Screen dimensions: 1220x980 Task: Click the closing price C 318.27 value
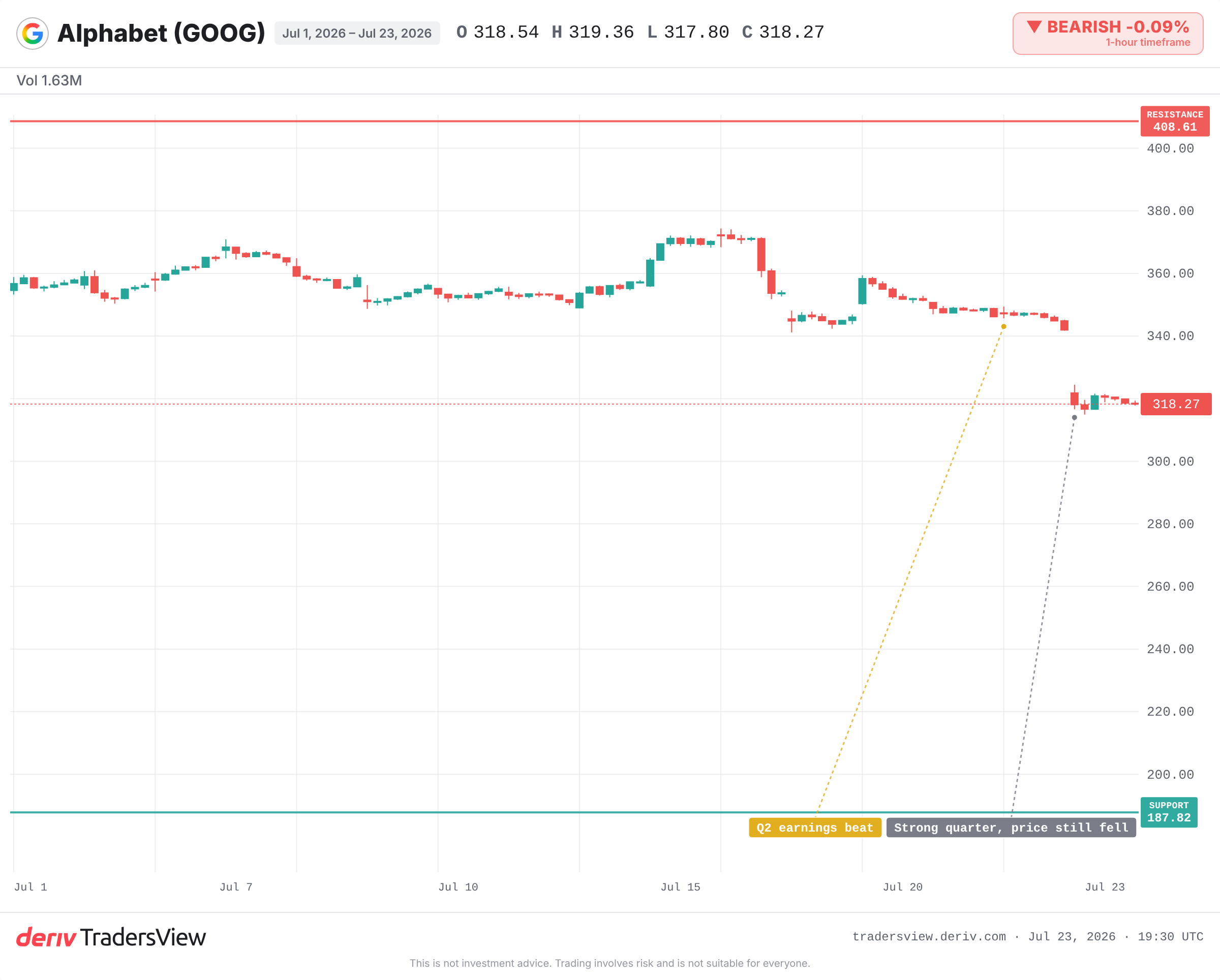[x=783, y=32]
